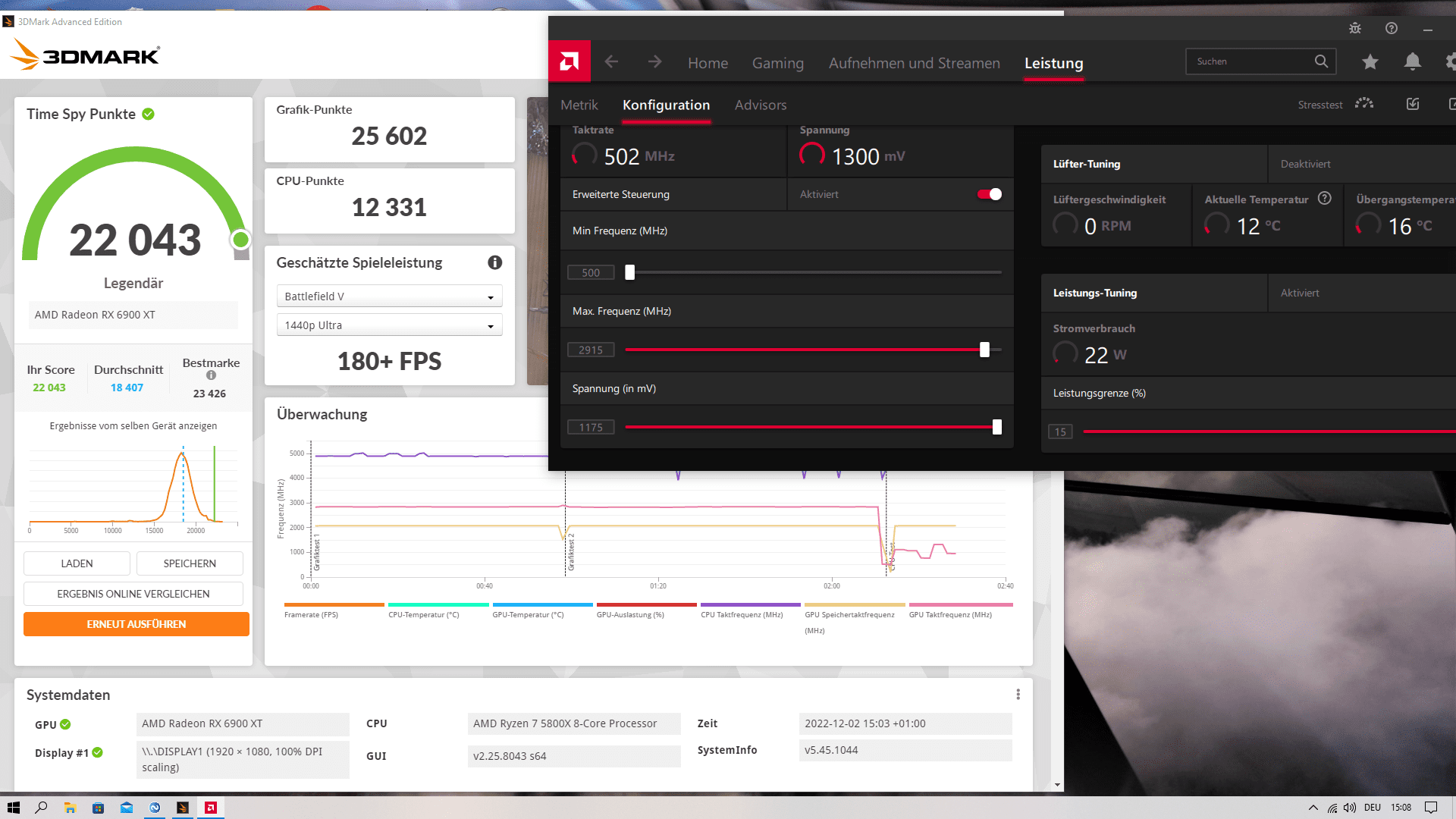Open favorites star icon
The height and width of the screenshot is (819, 1456).
pyautogui.click(x=1370, y=62)
